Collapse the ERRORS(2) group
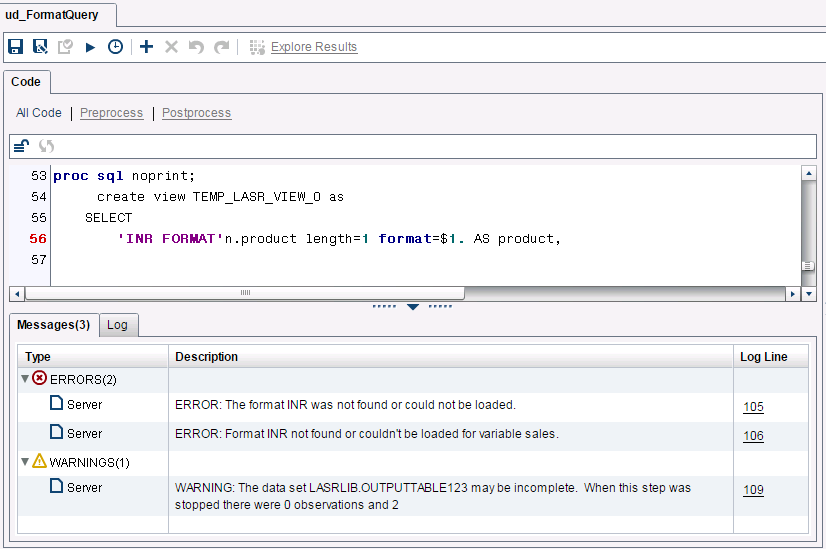826x549 pixels. [x=25, y=378]
